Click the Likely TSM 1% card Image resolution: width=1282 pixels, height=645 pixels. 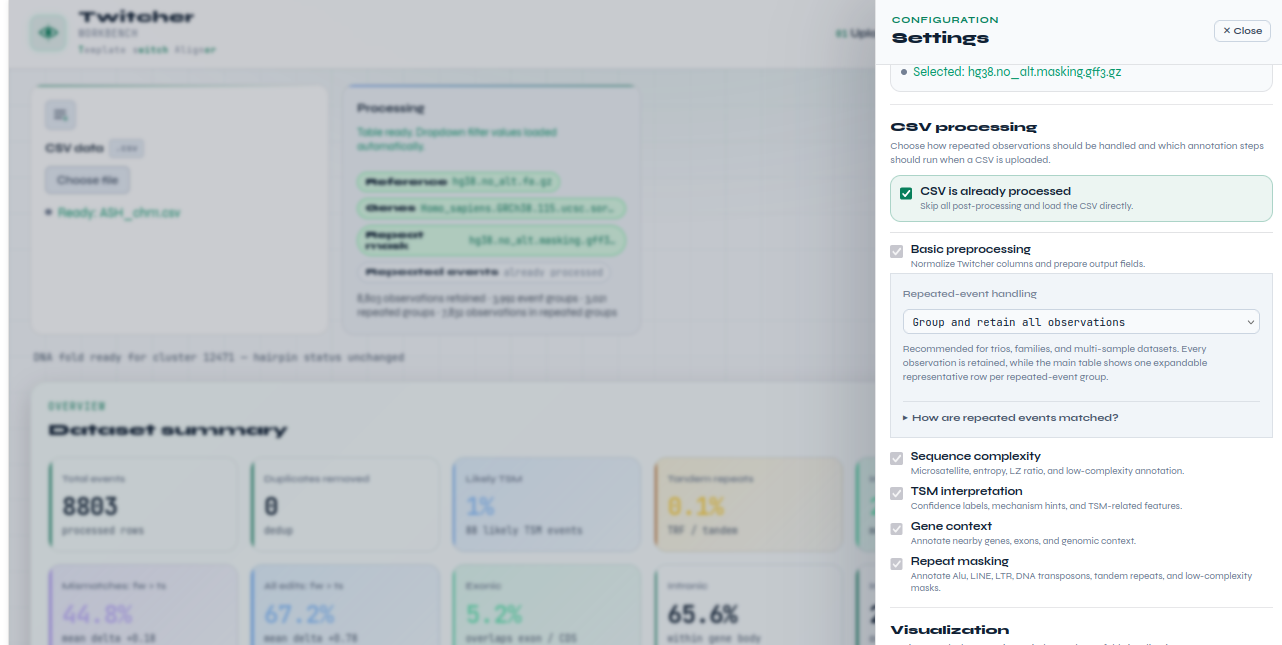(547, 504)
